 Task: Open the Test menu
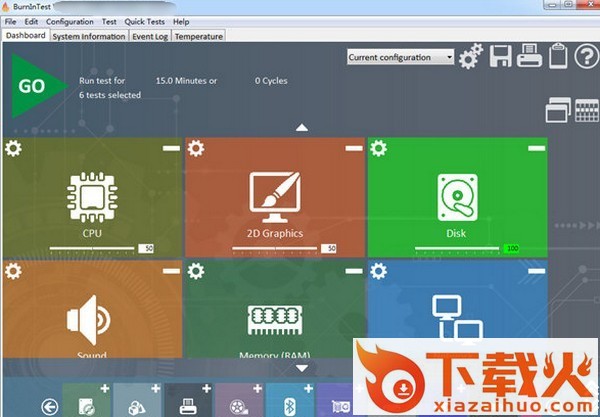pyautogui.click(x=109, y=22)
